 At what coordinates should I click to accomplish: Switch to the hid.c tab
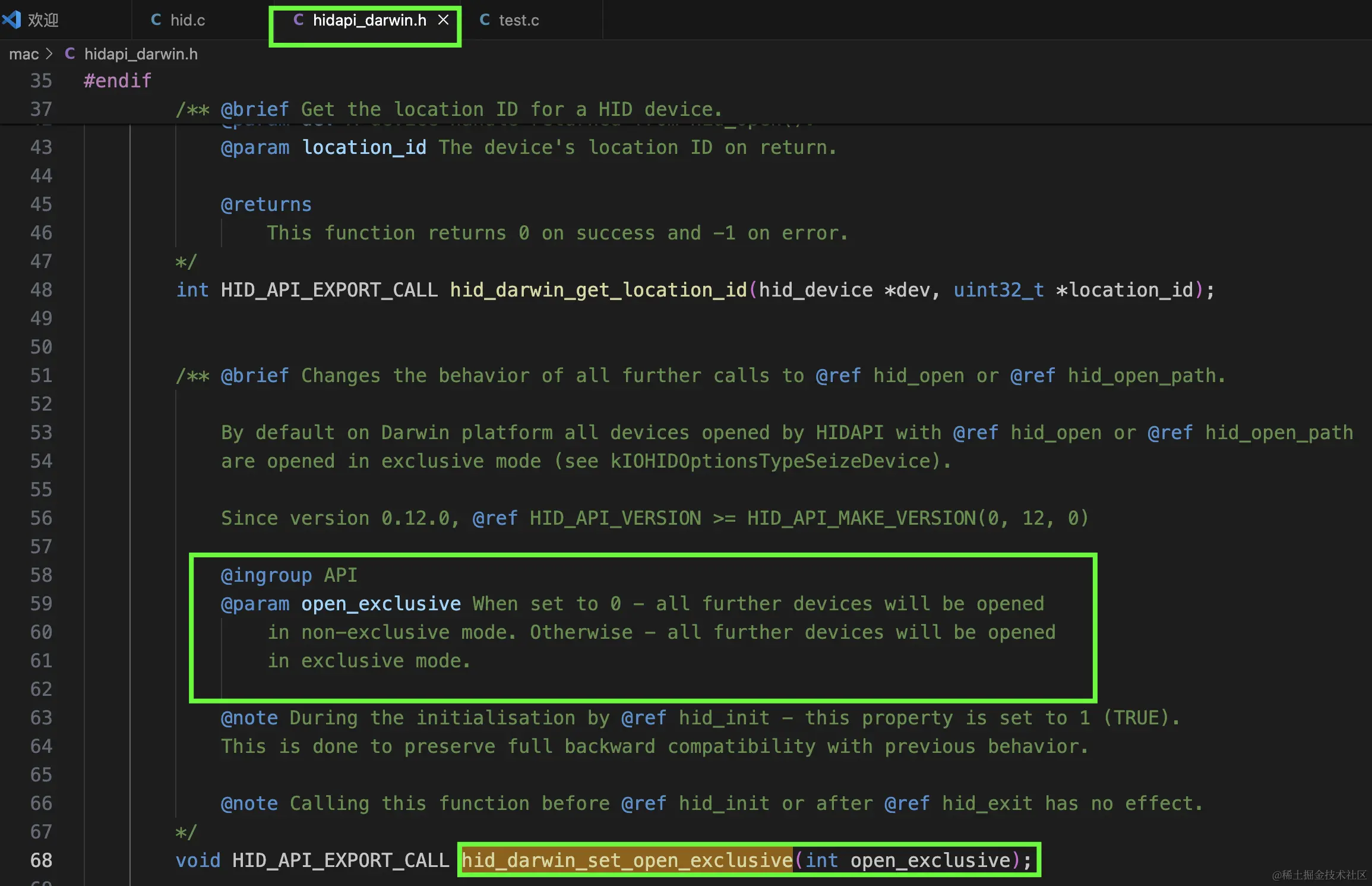click(187, 20)
